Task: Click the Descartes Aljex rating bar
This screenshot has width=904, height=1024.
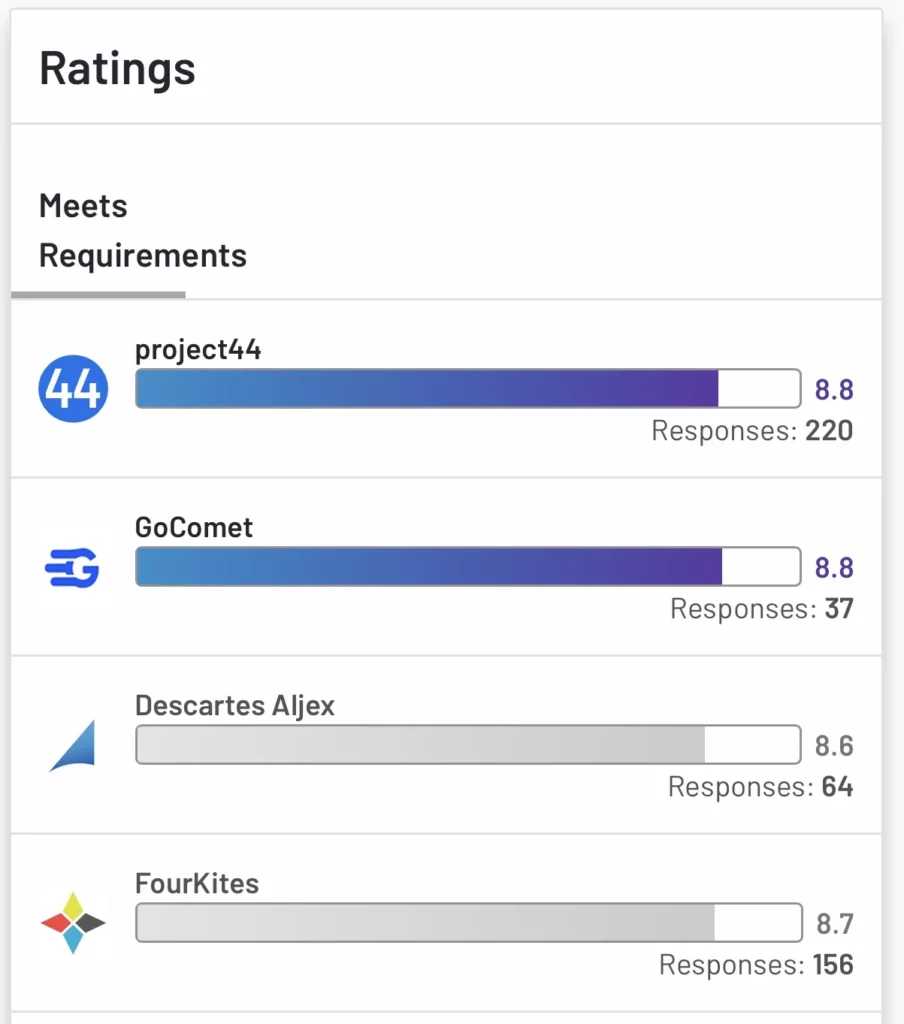Action: 468,744
